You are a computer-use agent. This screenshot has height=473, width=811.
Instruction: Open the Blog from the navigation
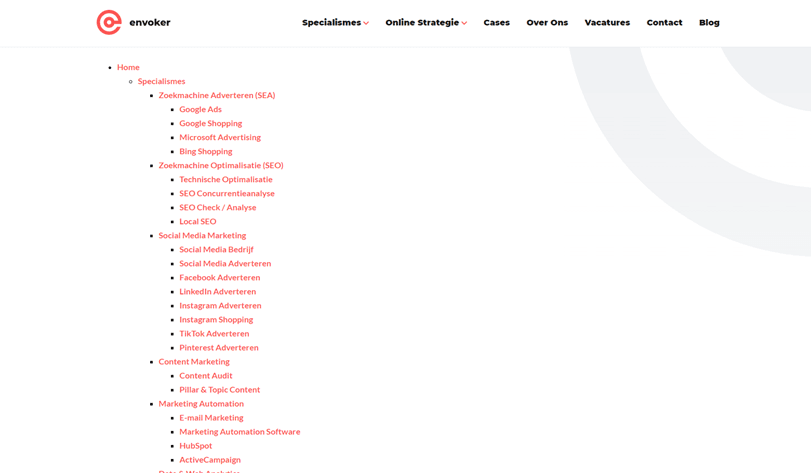tap(709, 22)
